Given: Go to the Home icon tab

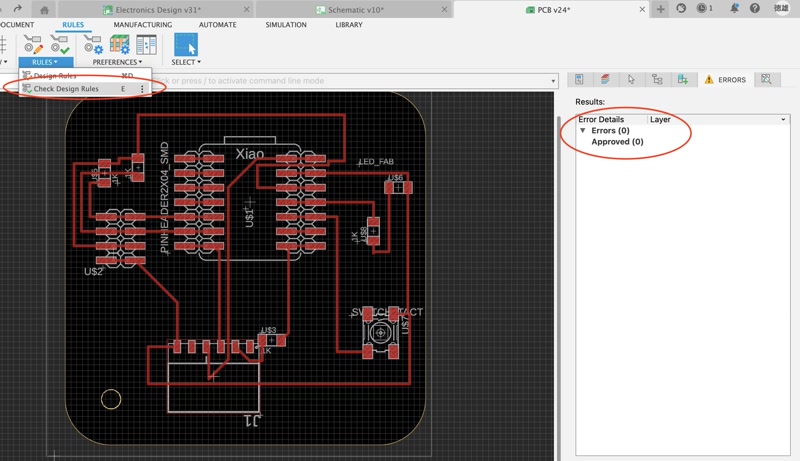Looking at the screenshot, I should point(44,10).
